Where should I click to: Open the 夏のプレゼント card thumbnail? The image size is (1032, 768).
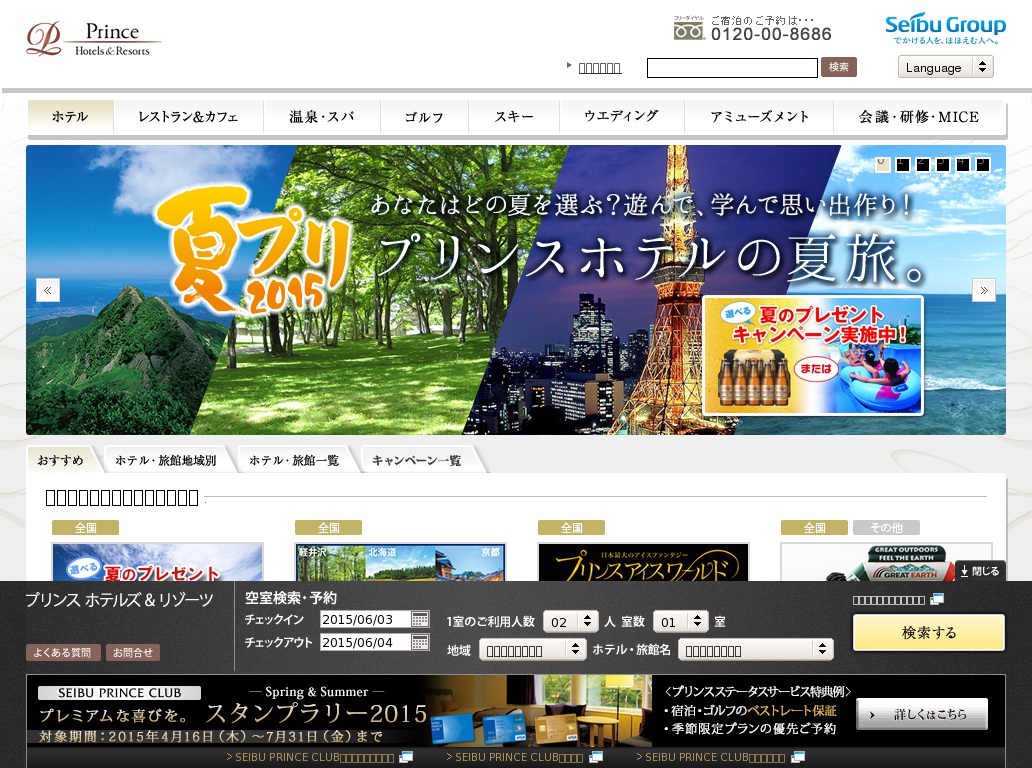pyautogui.click(x=157, y=562)
